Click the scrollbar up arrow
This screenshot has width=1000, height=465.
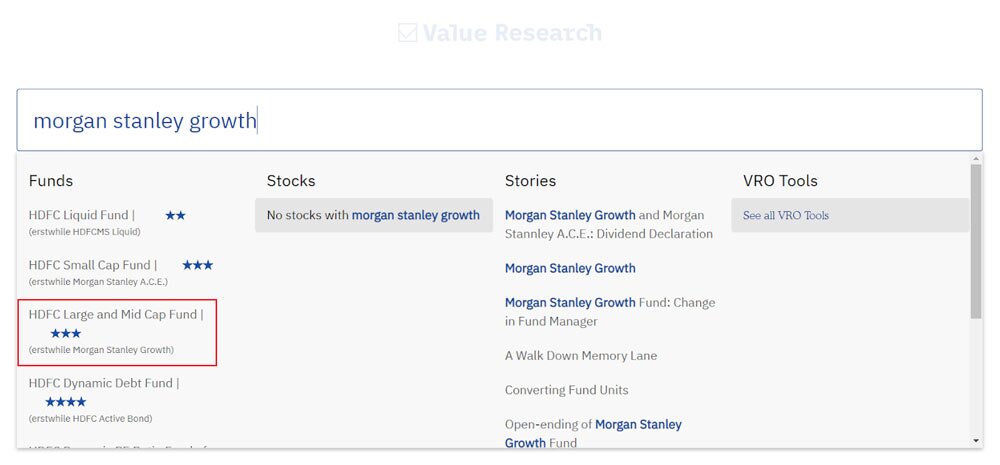[x=976, y=159]
